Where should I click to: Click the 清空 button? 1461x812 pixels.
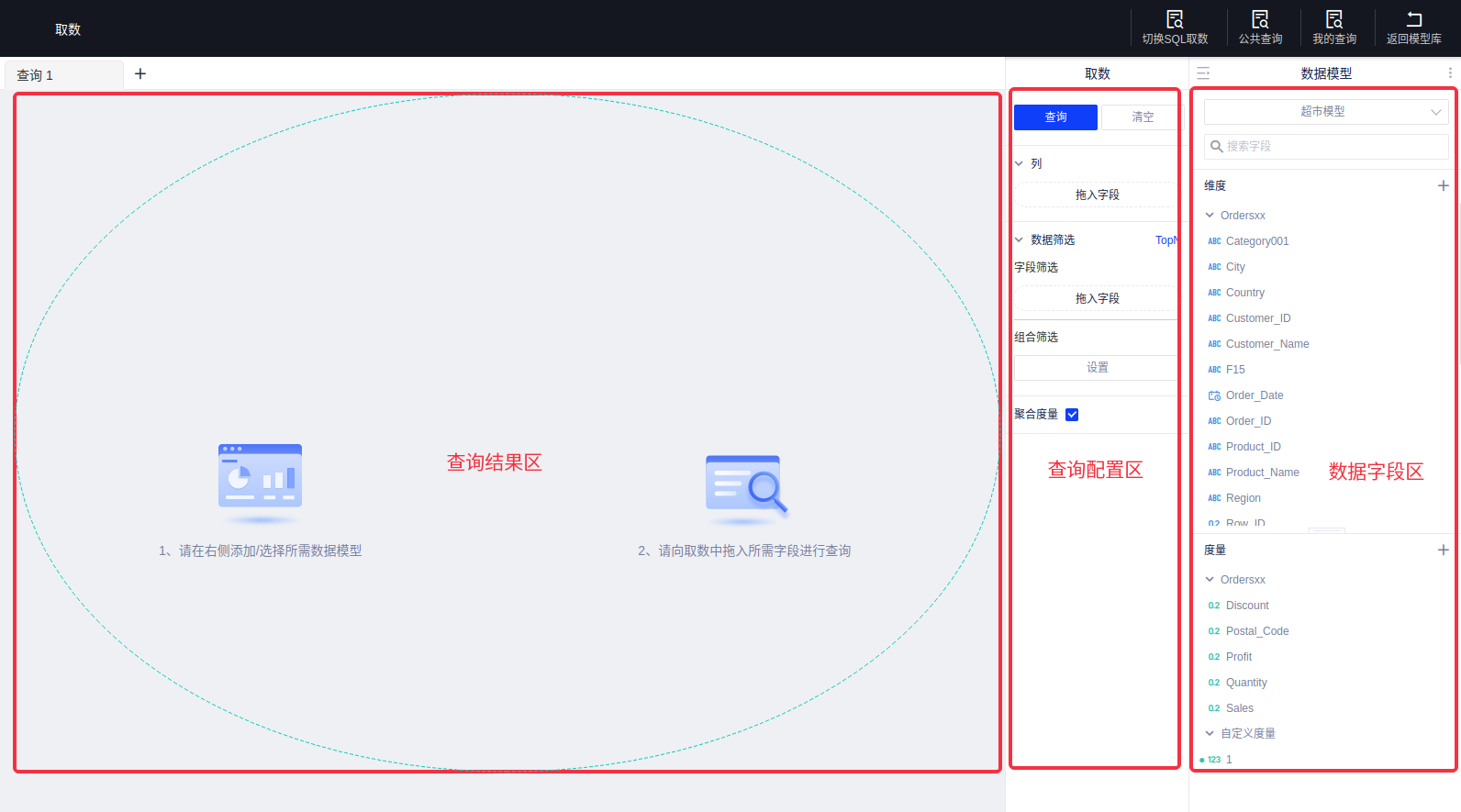[x=1142, y=117]
